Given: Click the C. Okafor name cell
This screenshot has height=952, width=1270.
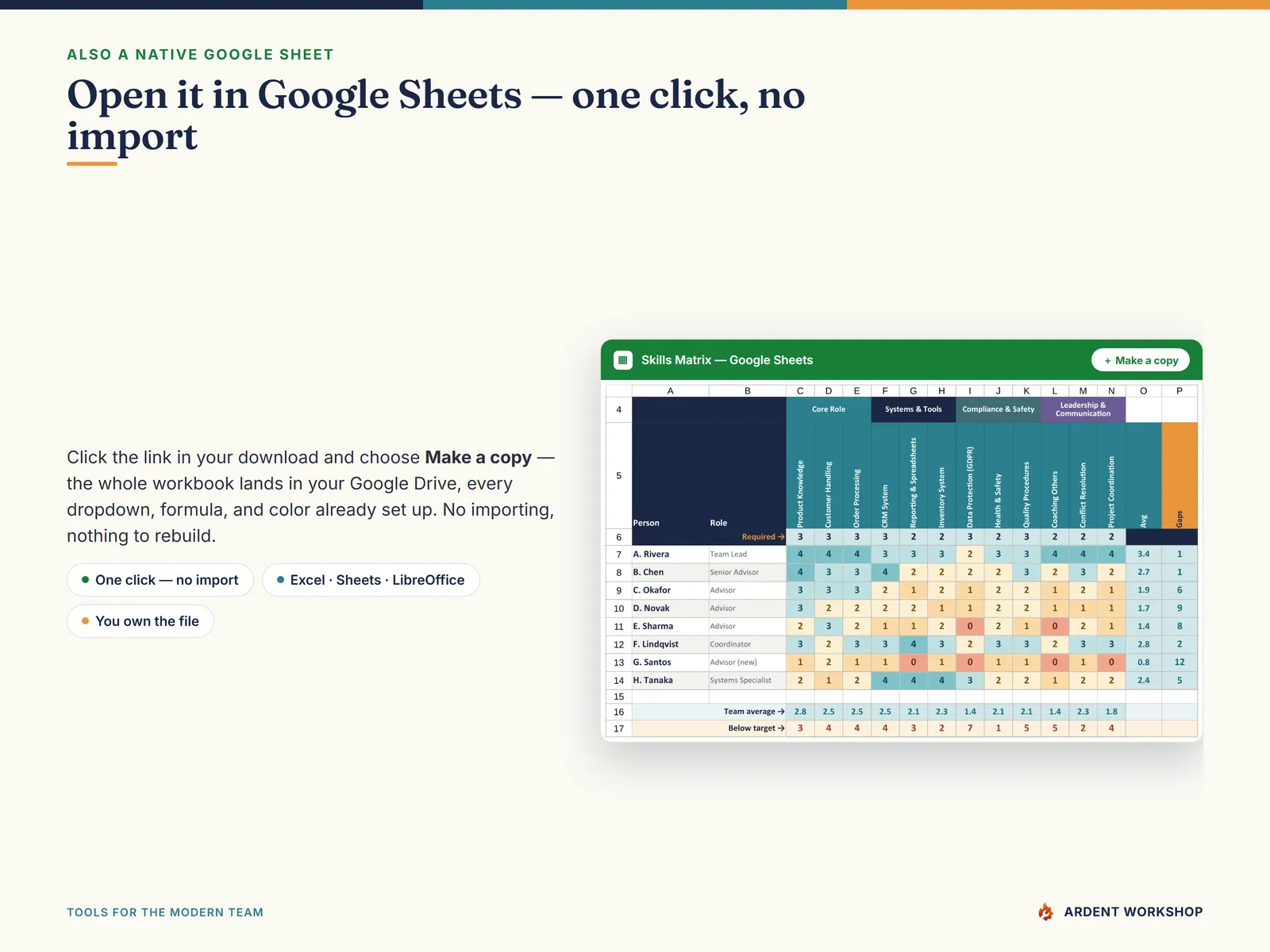Looking at the screenshot, I should tap(671, 590).
